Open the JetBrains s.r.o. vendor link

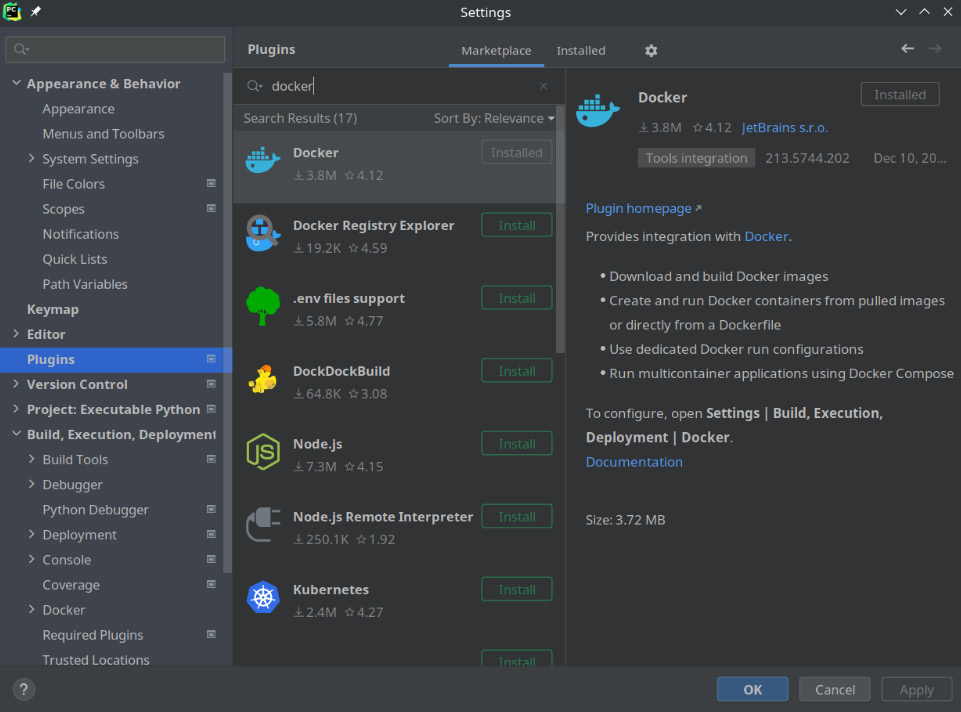coord(784,127)
